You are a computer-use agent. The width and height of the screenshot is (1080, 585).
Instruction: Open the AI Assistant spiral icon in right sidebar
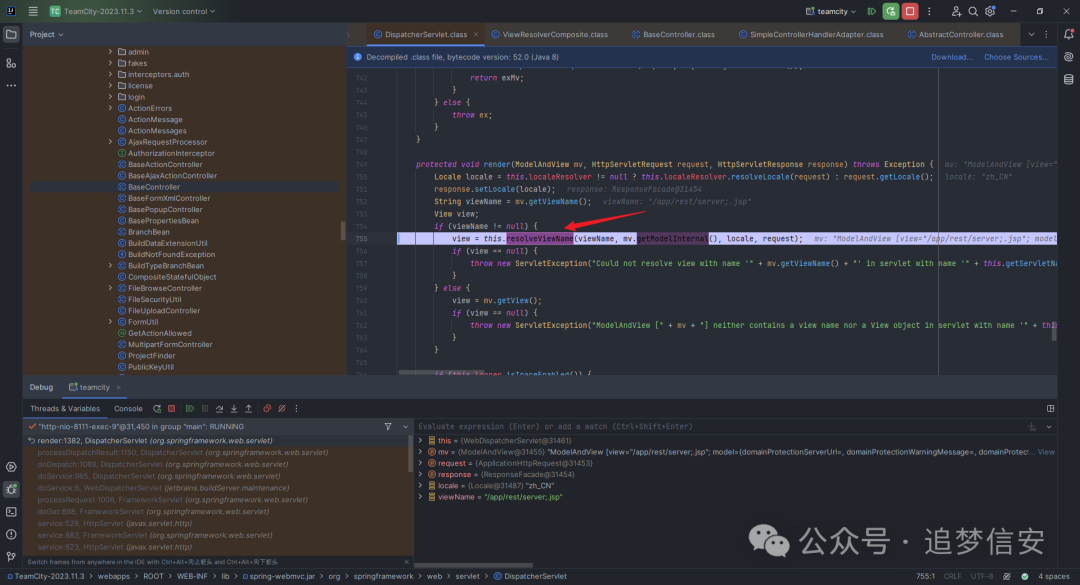(1068, 57)
